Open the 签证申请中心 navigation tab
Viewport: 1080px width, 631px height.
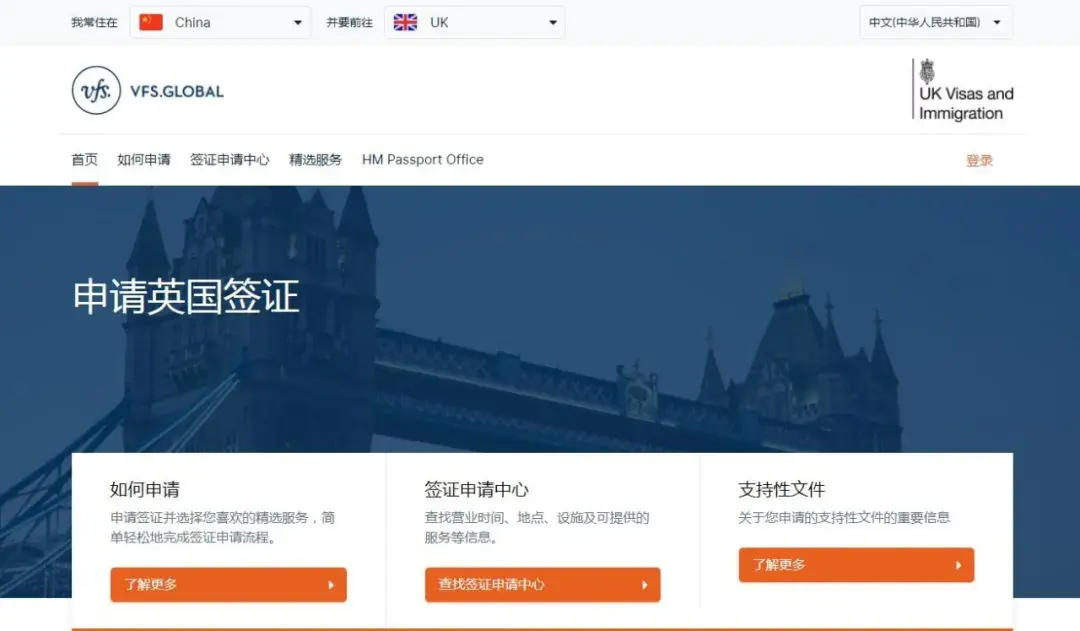(230, 159)
